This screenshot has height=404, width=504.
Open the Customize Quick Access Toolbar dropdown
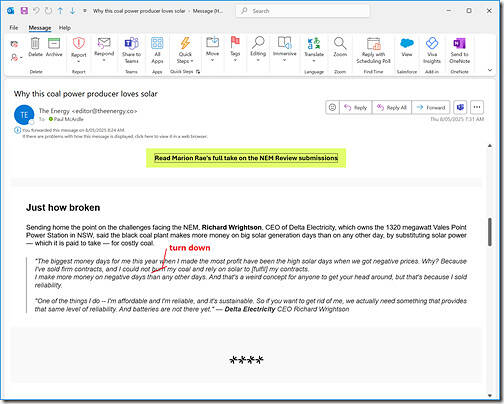pyautogui.click(x=85, y=11)
